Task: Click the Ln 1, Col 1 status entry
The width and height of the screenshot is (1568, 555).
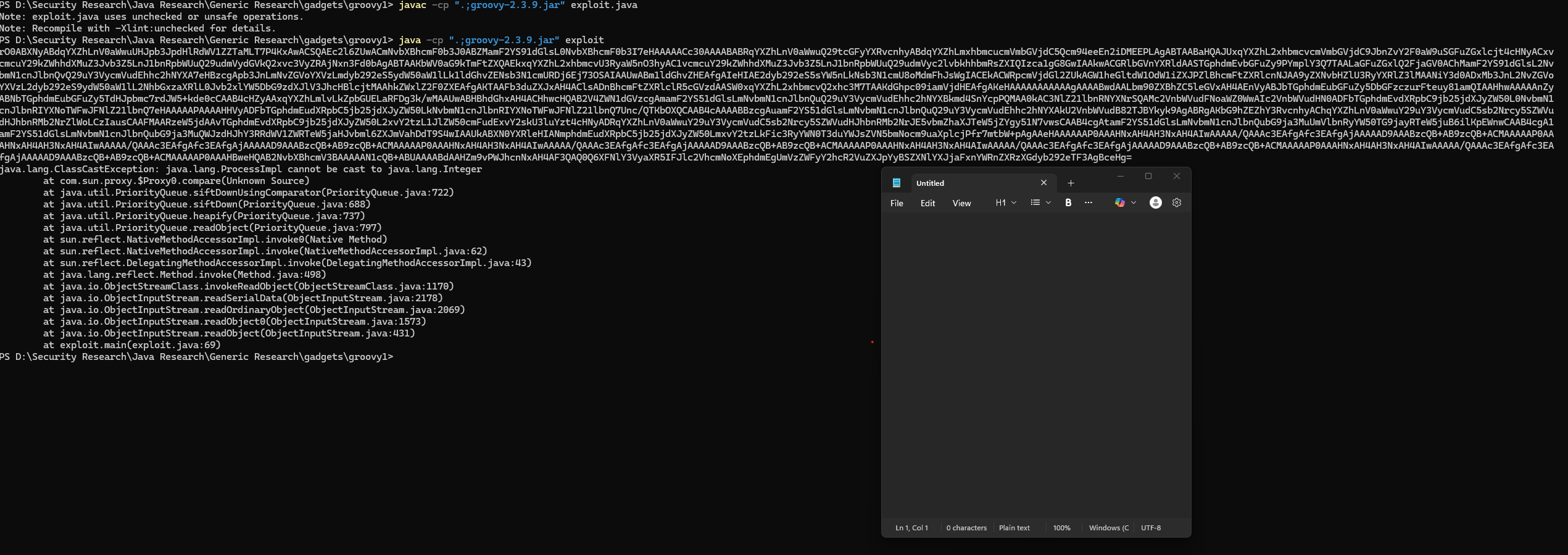Action: pyautogui.click(x=911, y=528)
